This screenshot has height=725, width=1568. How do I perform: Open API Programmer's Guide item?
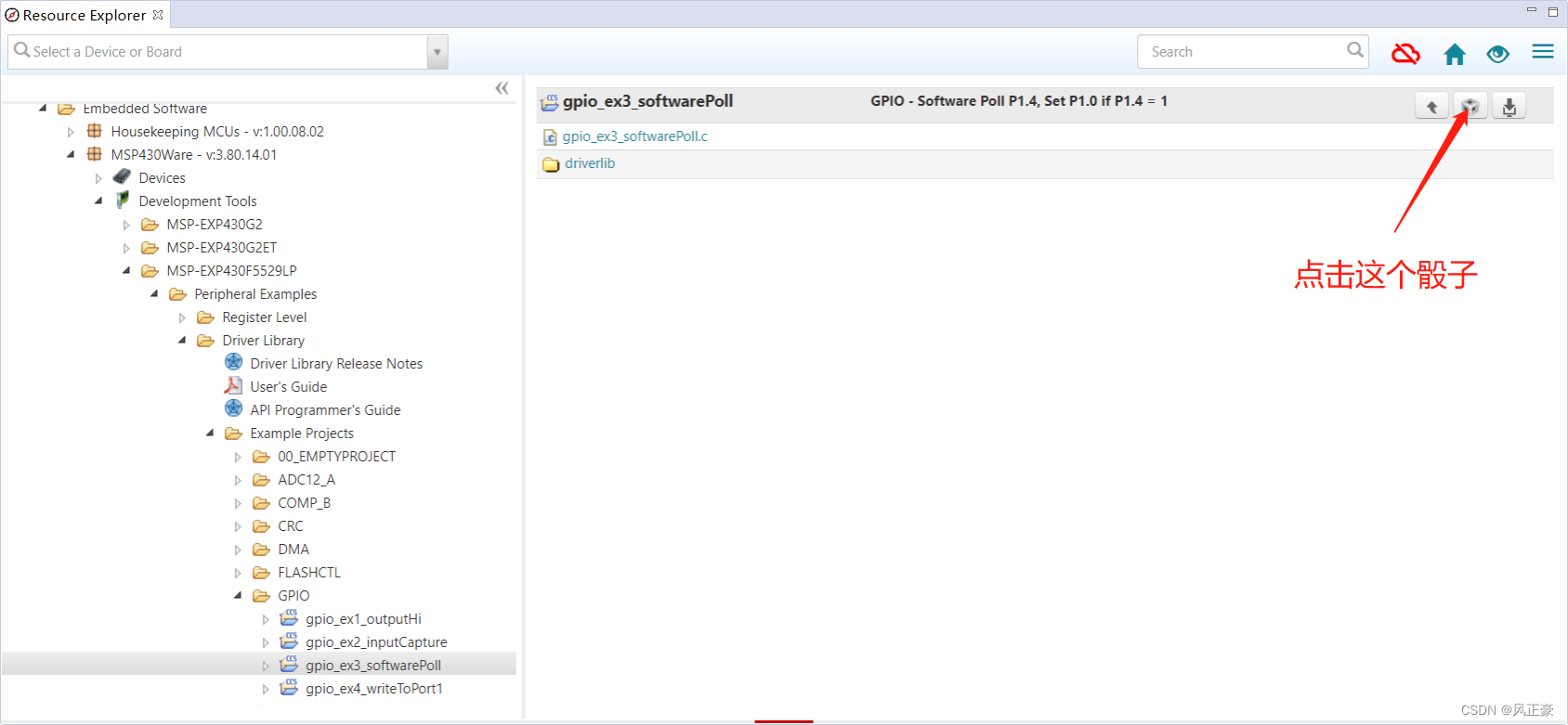point(325,410)
